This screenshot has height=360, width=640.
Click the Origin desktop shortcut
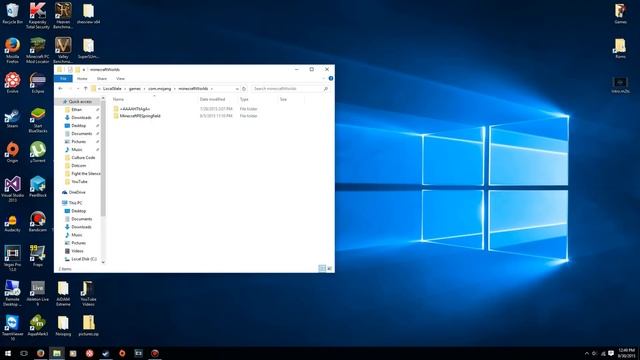[x=12, y=152]
